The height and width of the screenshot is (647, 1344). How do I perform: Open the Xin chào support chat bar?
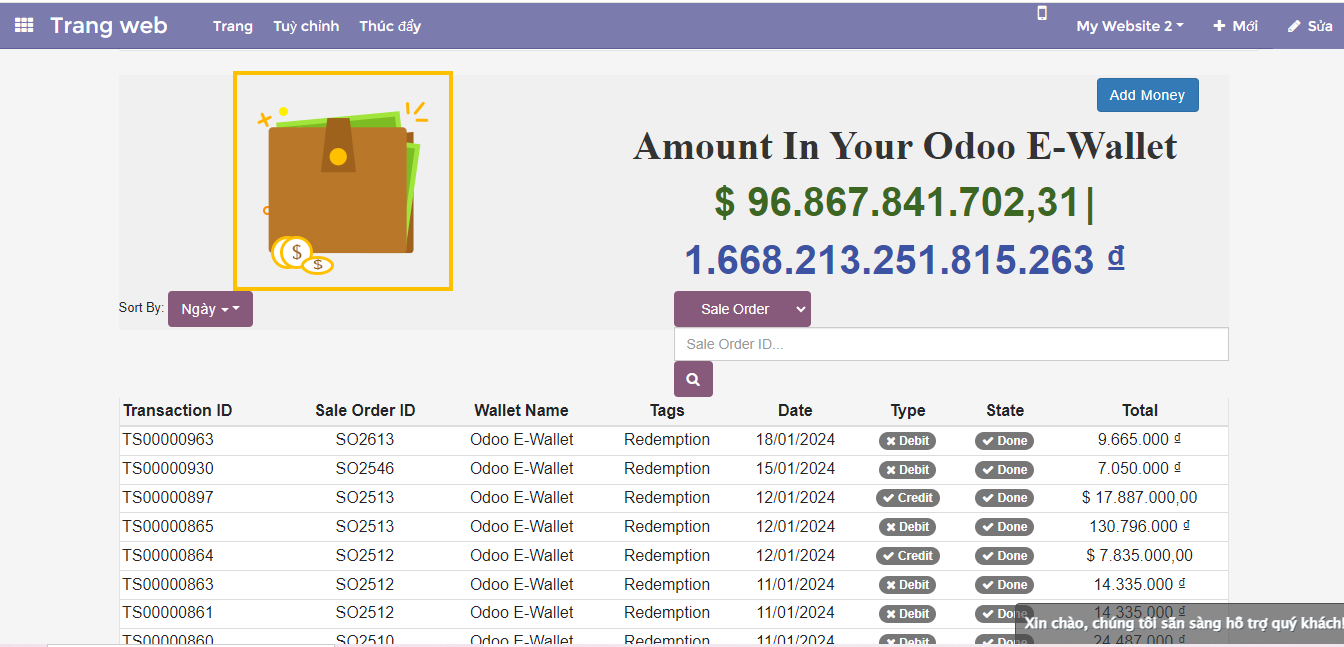coord(1180,623)
